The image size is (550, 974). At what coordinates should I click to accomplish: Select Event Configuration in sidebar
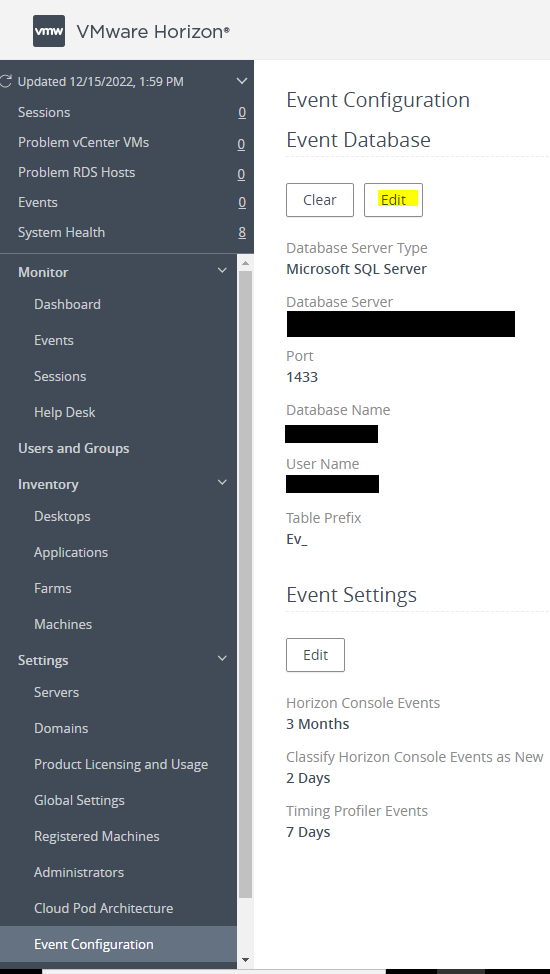point(118,944)
